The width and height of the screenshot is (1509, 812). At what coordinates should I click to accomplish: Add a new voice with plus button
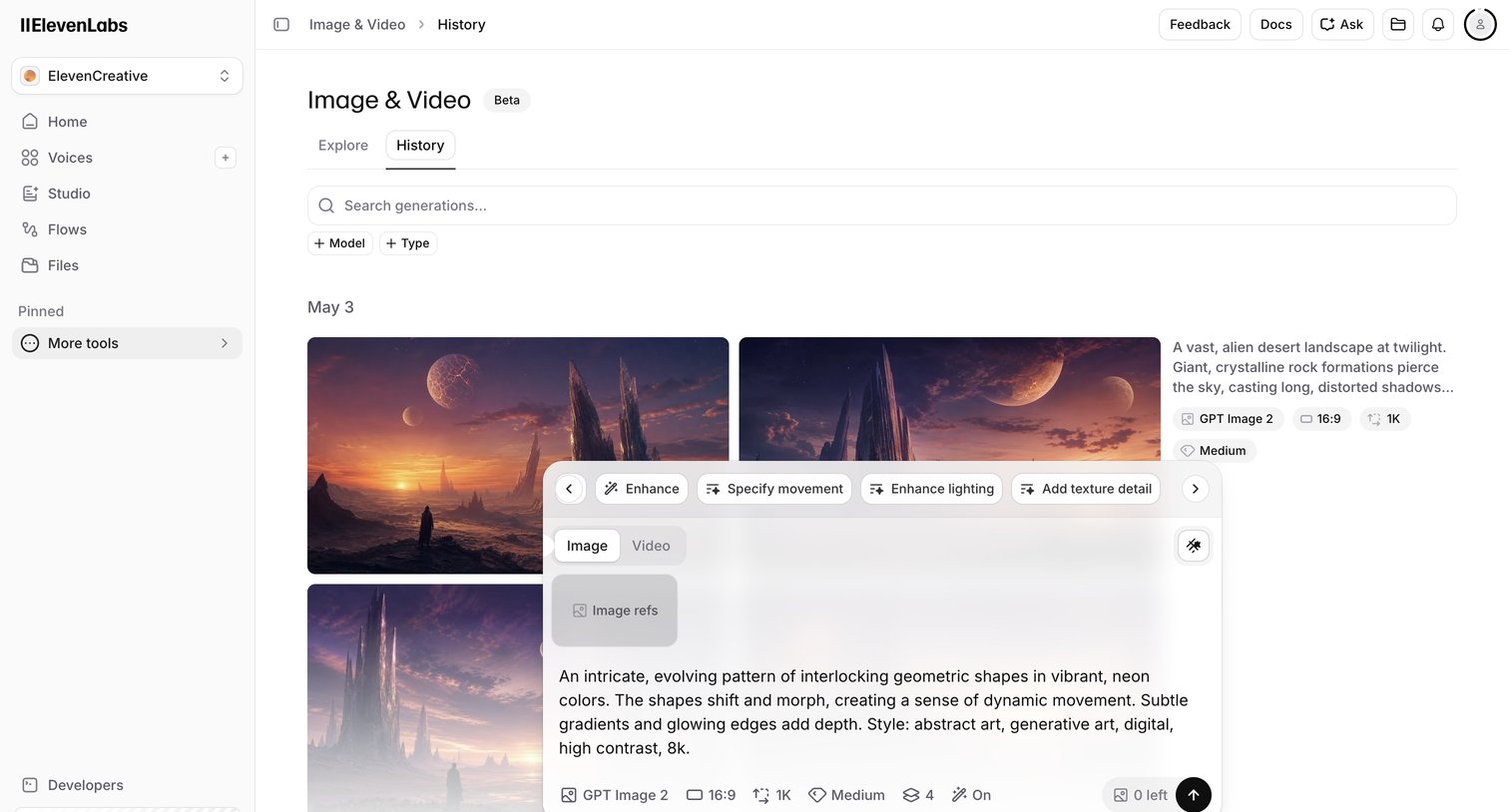(226, 158)
